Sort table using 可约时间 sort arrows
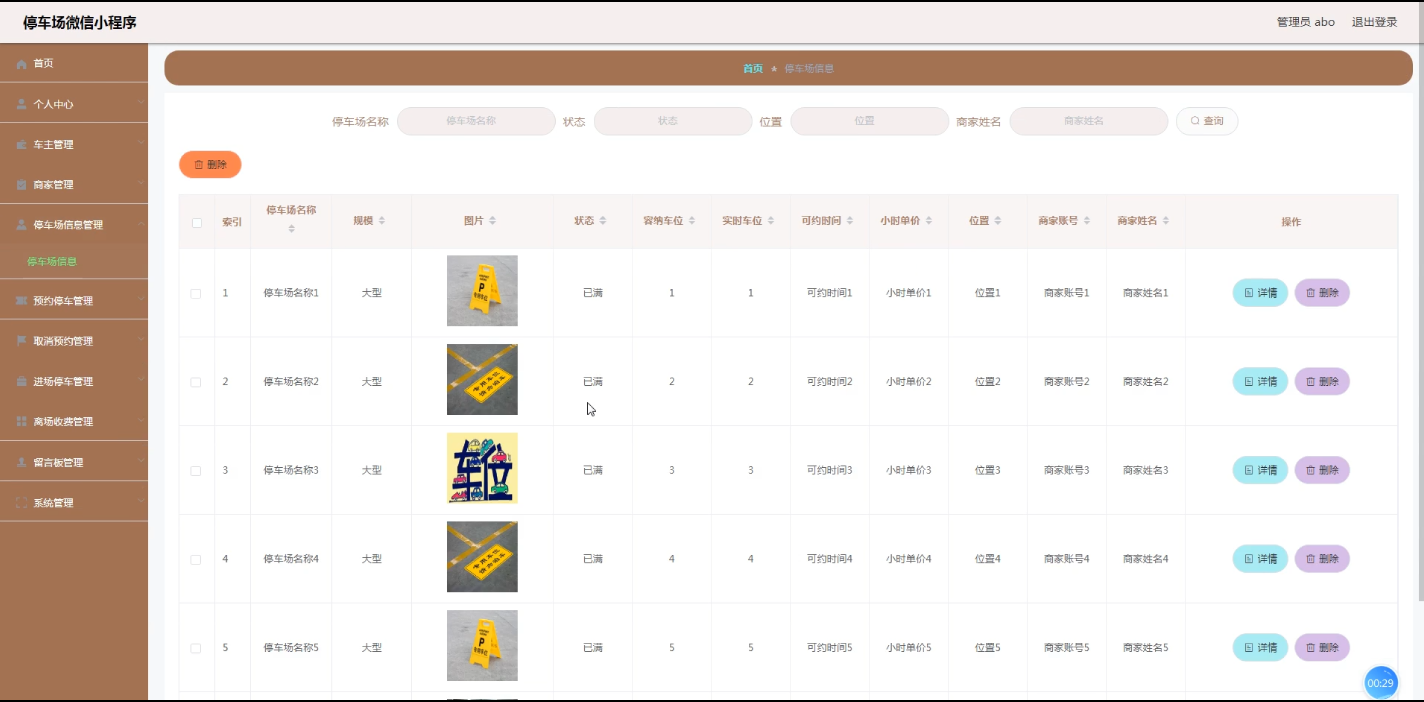1424x702 pixels. point(850,221)
